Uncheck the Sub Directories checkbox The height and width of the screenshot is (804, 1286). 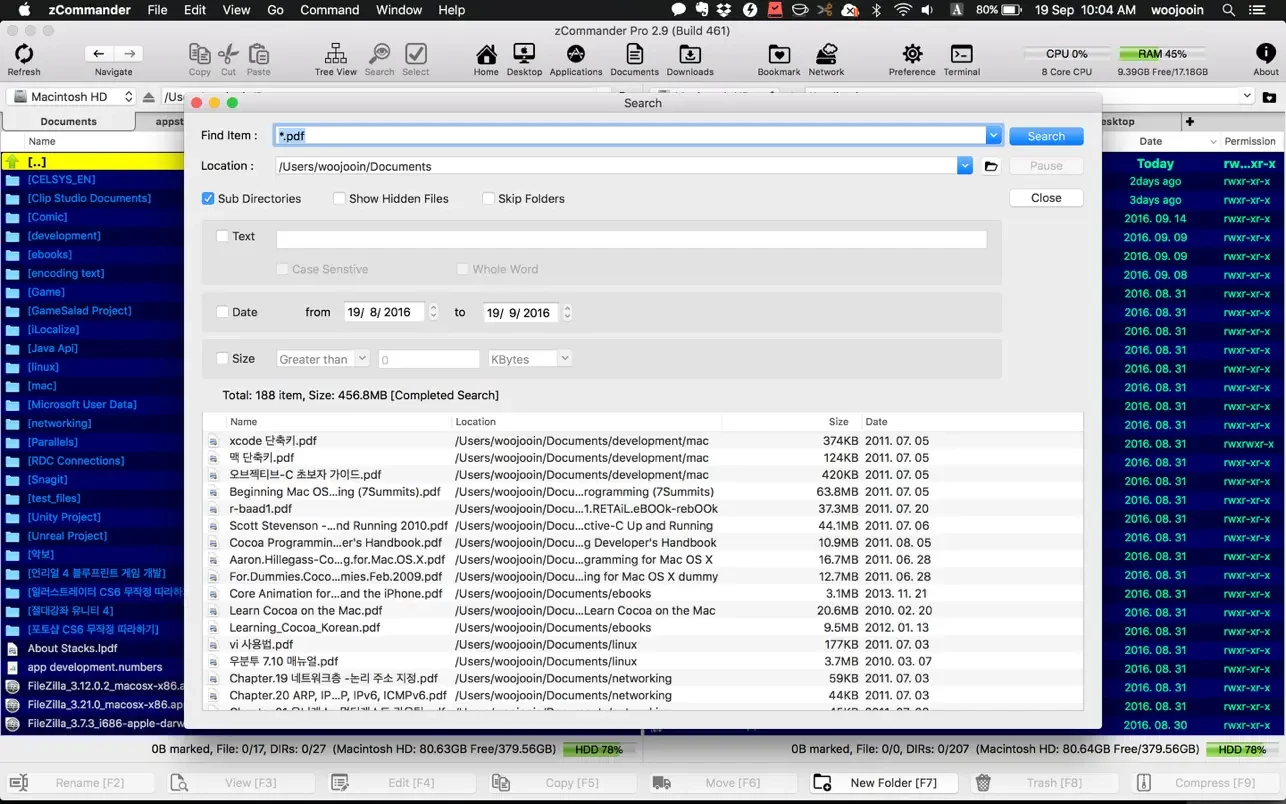click(x=208, y=199)
